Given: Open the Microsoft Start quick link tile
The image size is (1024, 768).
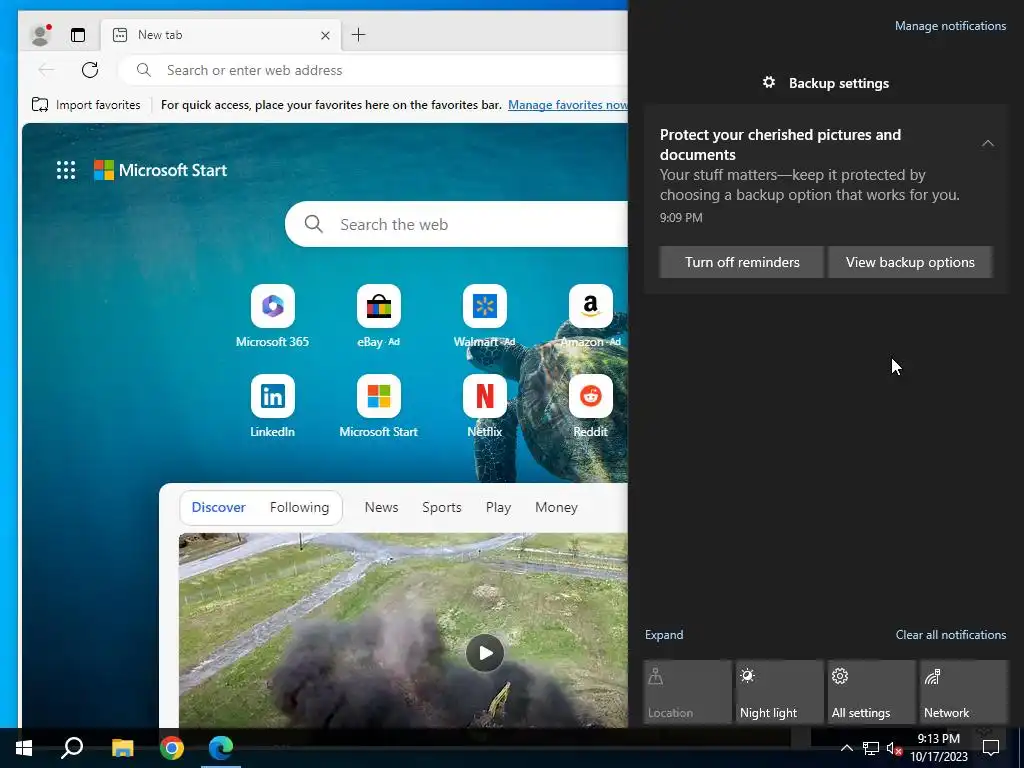Looking at the screenshot, I should [379, 406].
